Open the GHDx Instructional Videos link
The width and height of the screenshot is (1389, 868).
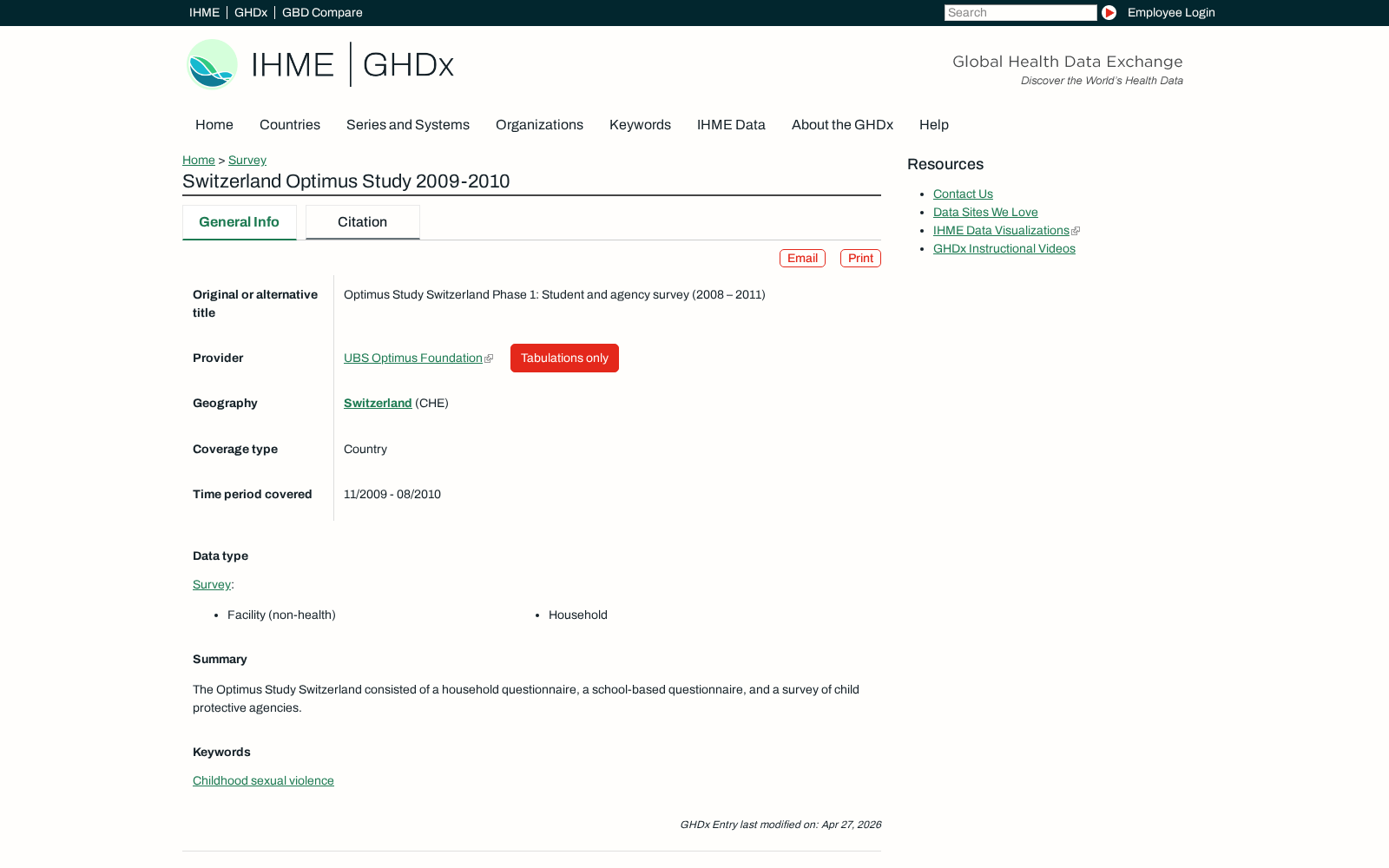coord(1004,249)
